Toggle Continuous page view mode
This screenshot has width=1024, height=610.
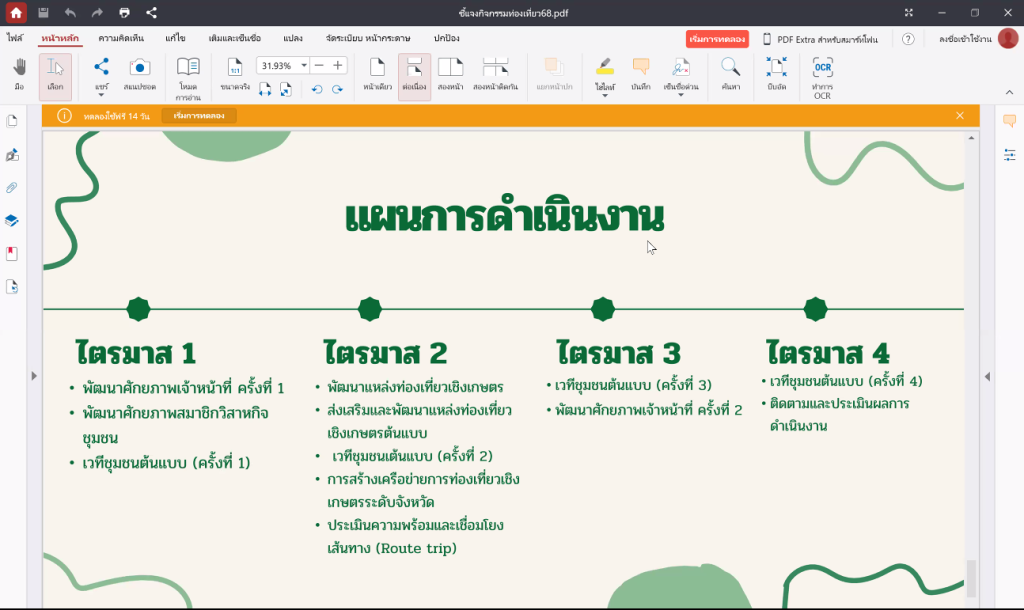pyautogui.click(x=414, y=74)
